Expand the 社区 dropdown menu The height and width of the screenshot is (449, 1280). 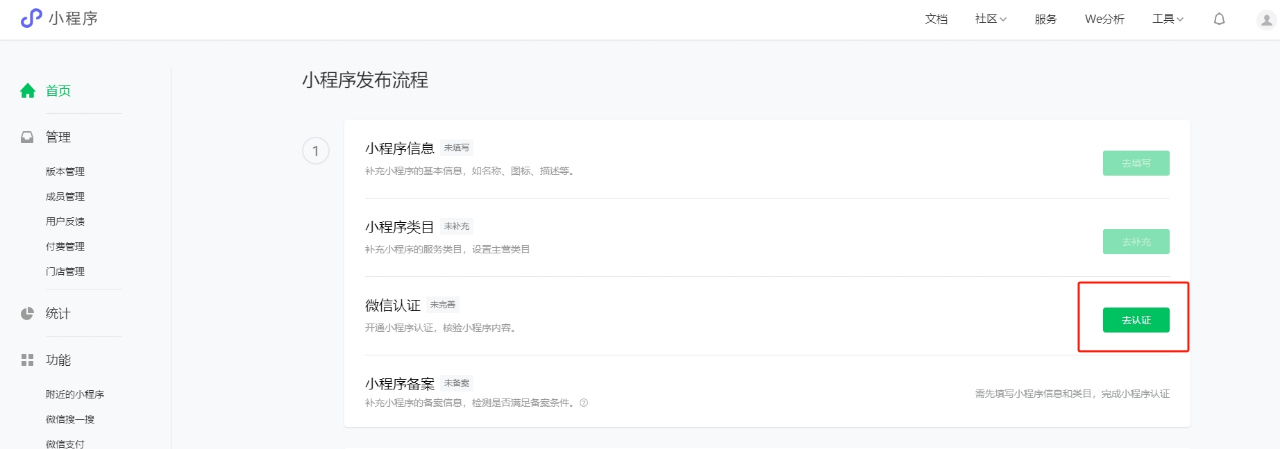(990, 19)
